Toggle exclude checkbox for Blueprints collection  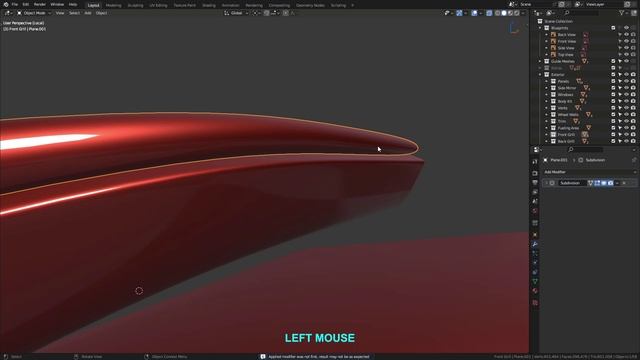point(613,28)
